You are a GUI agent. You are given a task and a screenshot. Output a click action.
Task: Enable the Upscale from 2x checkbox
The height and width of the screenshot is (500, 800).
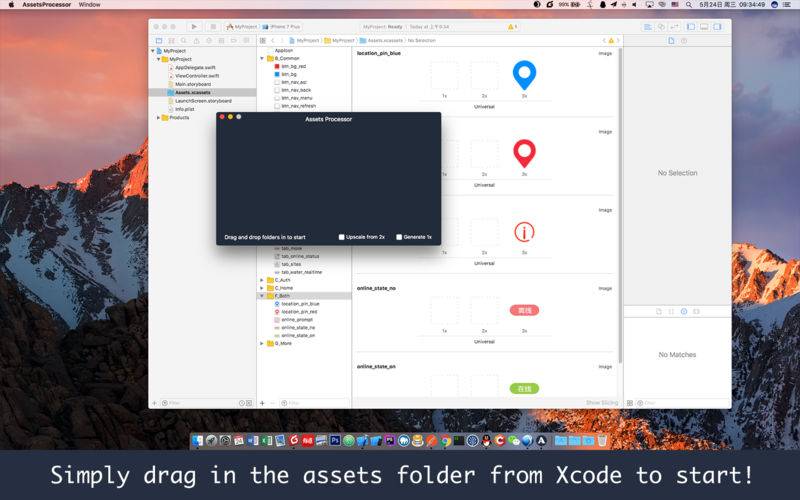tap(341, 237)
